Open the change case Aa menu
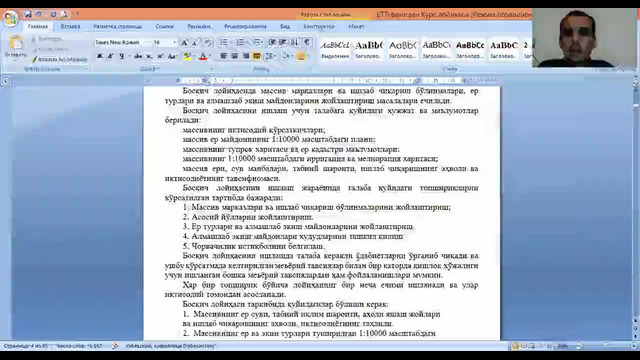The image size is (640, 360). 173,56
